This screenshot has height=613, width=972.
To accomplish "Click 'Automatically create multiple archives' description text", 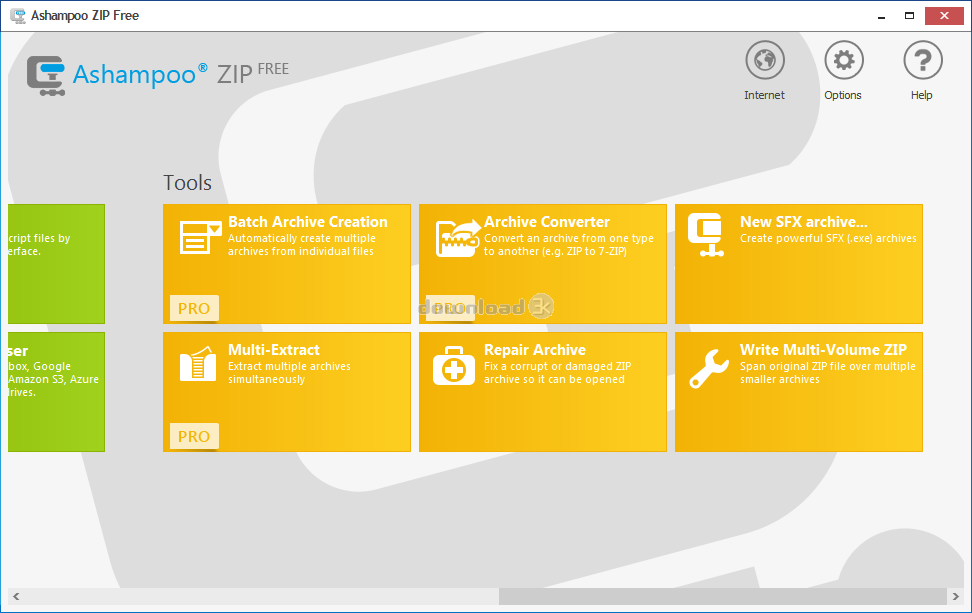I will [x=301, y=245].
